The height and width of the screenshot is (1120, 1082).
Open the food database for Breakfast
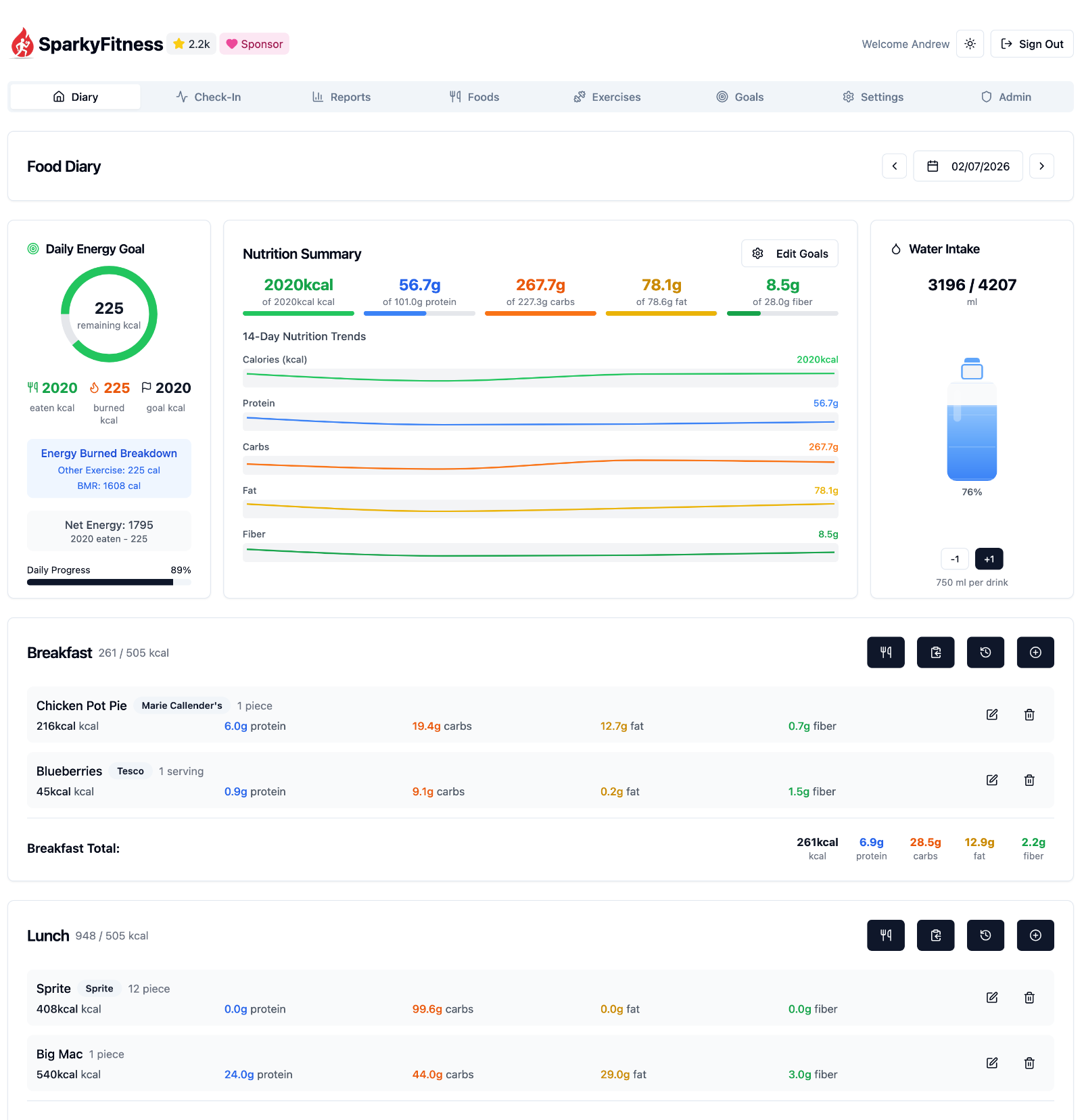coord(886,652)
